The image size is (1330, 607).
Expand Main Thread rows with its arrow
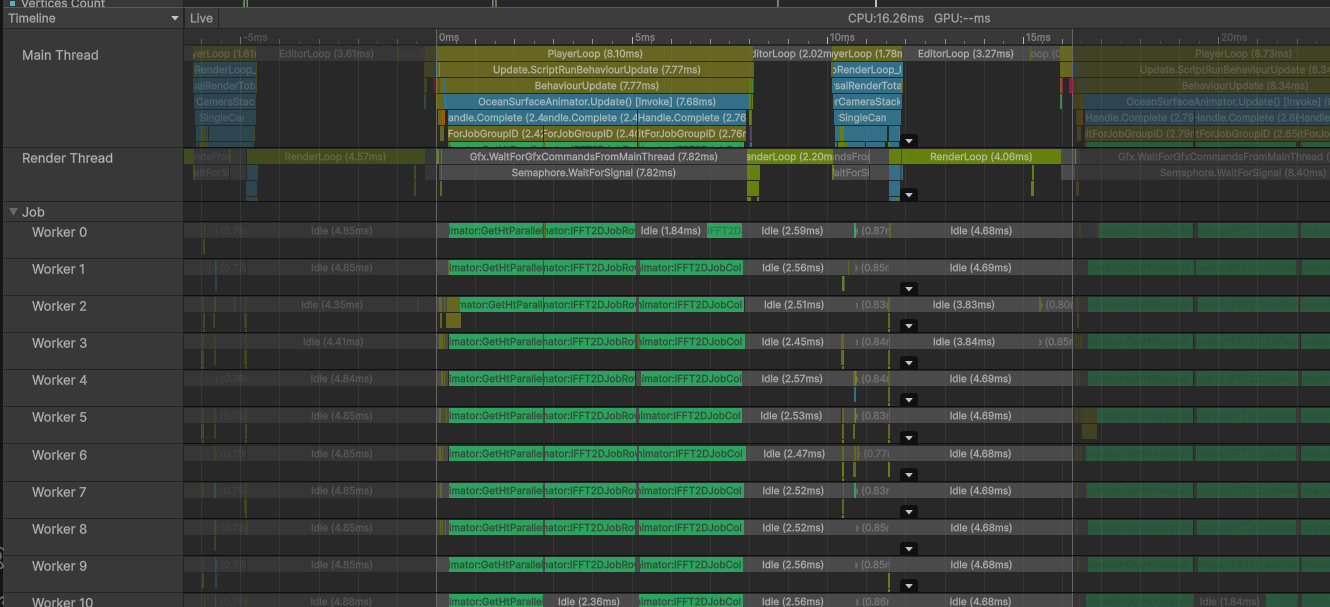coord(909,141)
